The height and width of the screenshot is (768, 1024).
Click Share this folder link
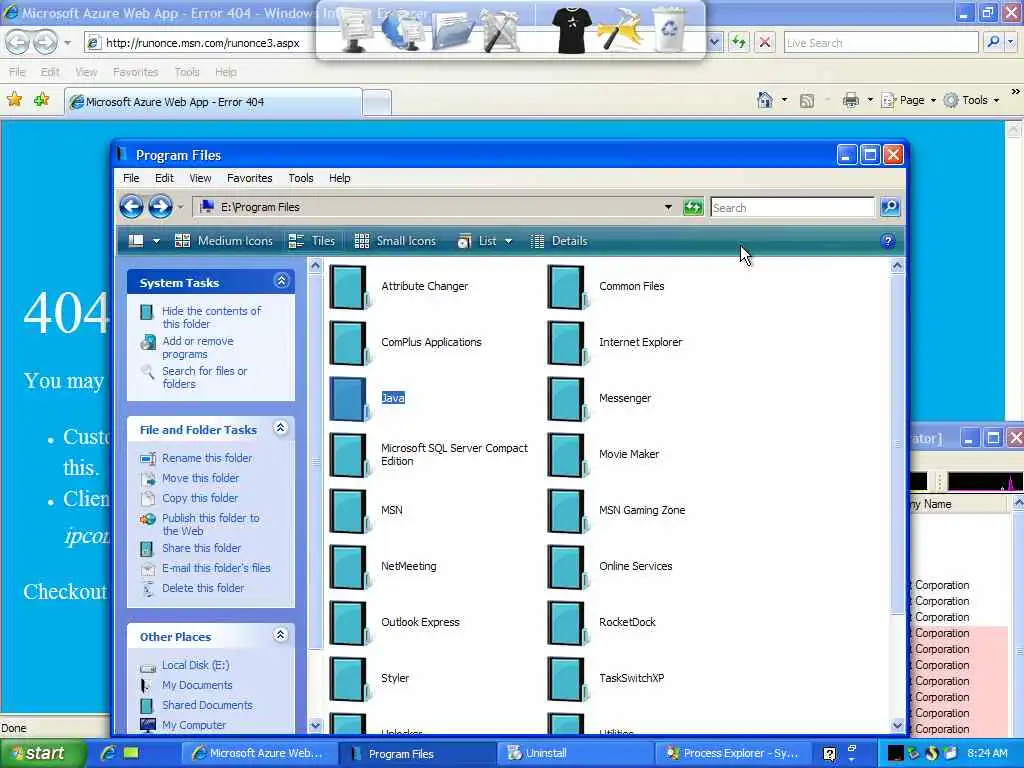[x=201, y=548]
